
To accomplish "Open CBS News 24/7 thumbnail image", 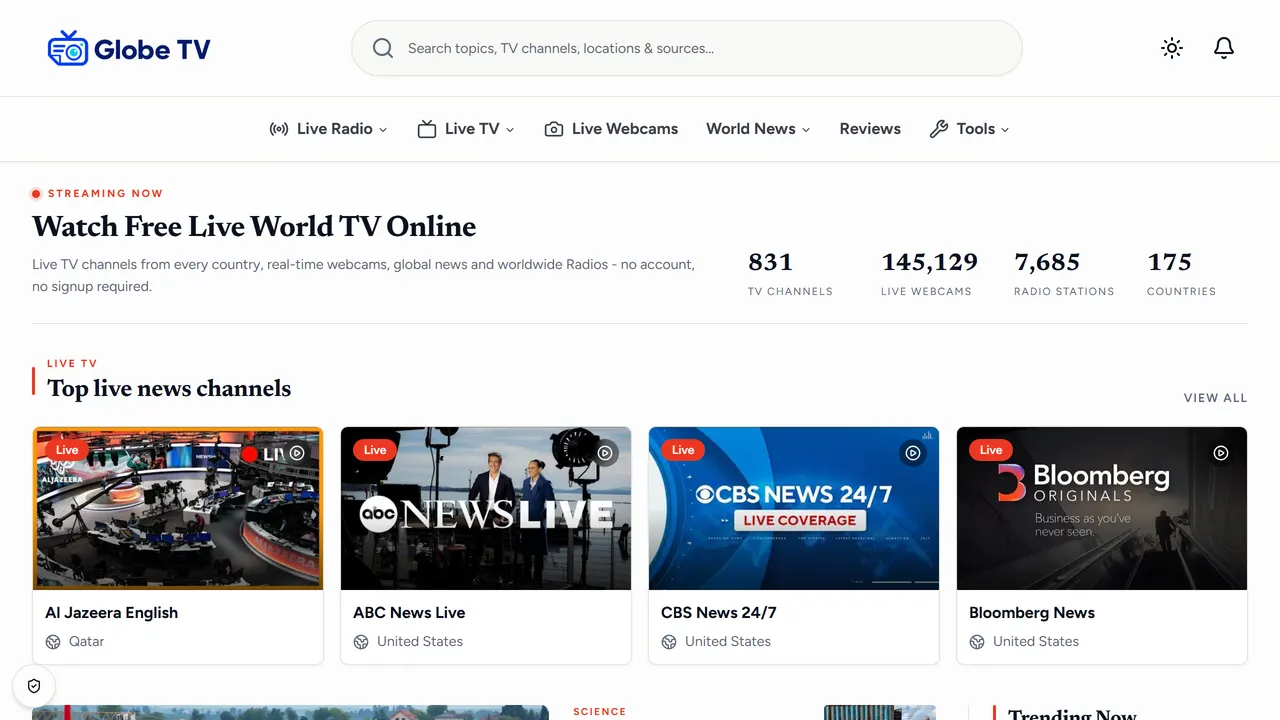I will point(794,509).
